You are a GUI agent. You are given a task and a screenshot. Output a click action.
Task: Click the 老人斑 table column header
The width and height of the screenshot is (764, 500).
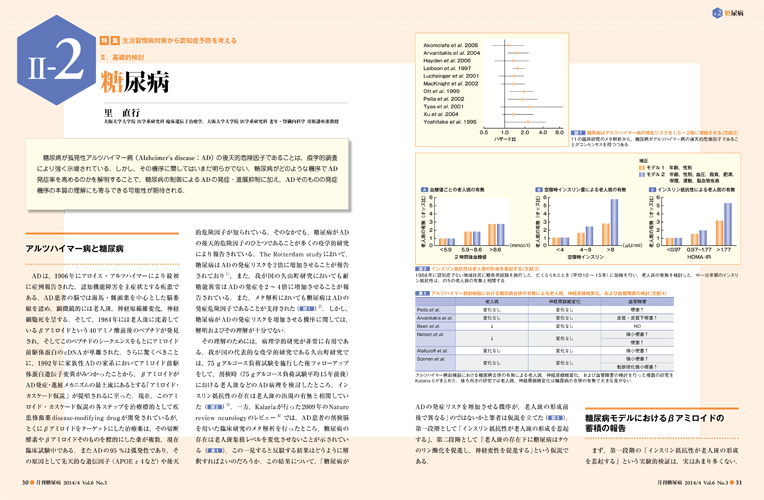pyautogui.click(x=492, y=302)
